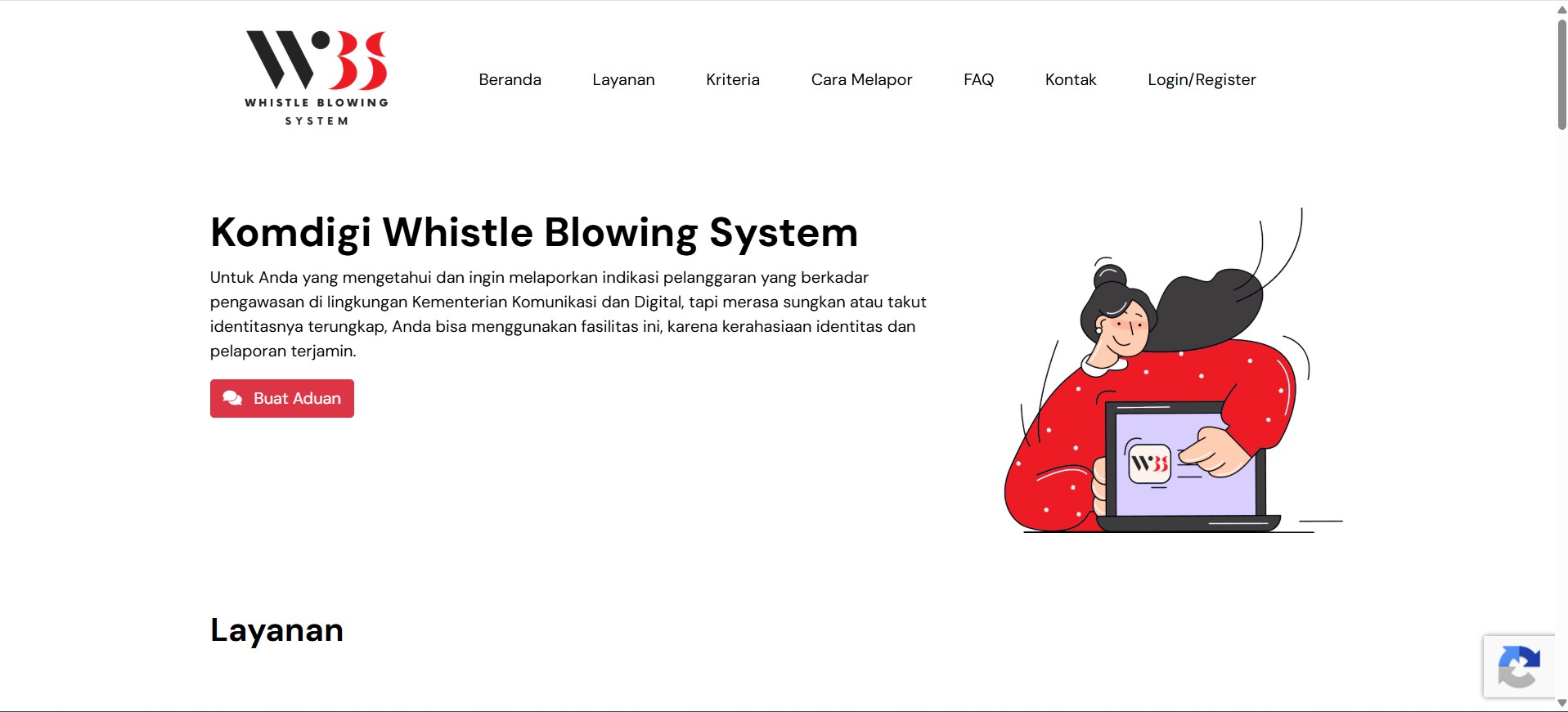Image resolution: width=1568 pixels, height=712 pixels.
Task: Open the Cara Melapor page
Action: [x=861, y=79]
